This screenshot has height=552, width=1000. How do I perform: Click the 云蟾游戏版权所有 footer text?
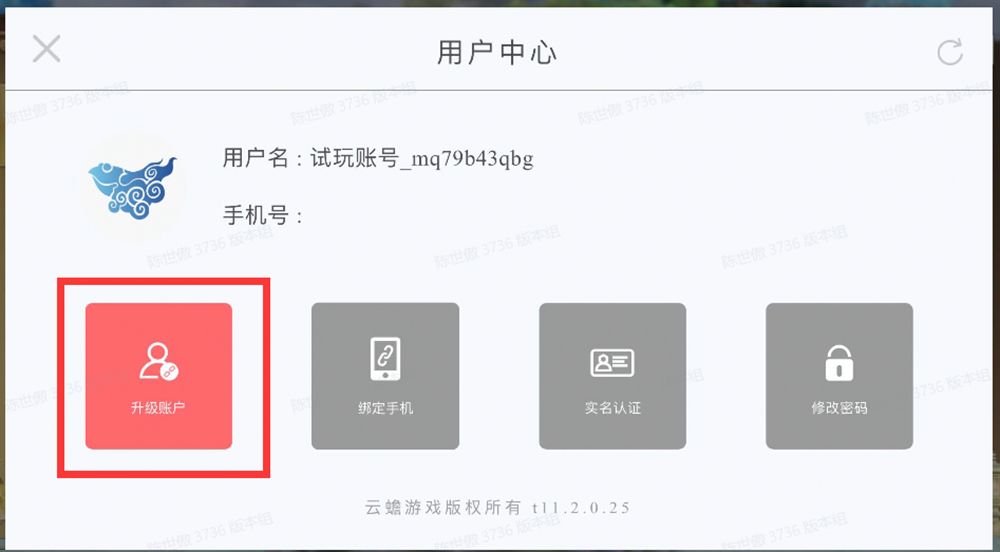coord(443,507)
